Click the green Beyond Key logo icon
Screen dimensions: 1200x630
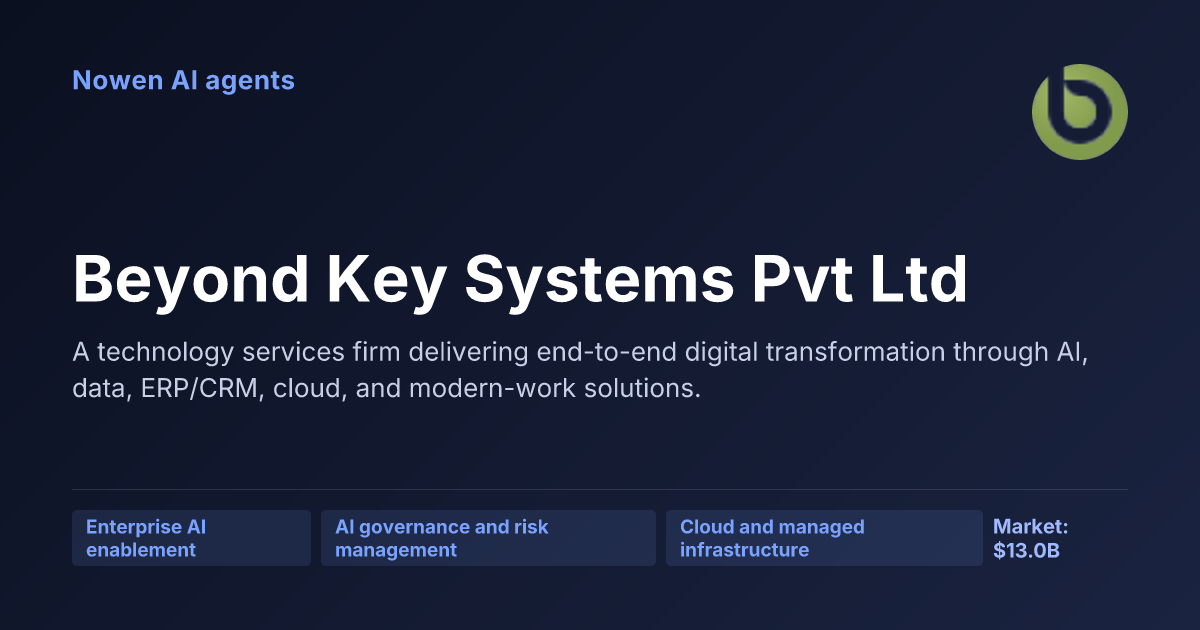click(x=1080, y=112)
